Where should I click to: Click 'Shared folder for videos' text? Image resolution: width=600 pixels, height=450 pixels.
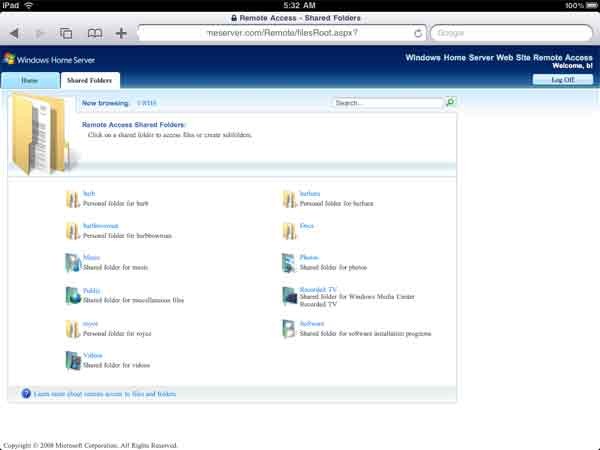point(117,365)
